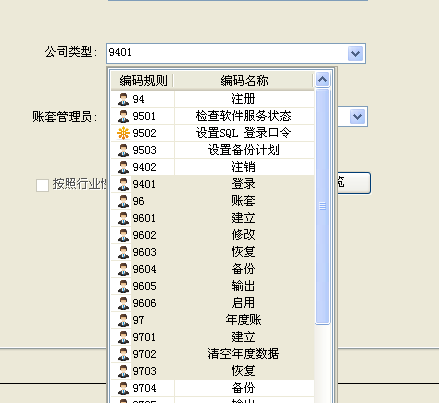
Task: Select the 年度账 row with code 97
Action: point(213,320)
